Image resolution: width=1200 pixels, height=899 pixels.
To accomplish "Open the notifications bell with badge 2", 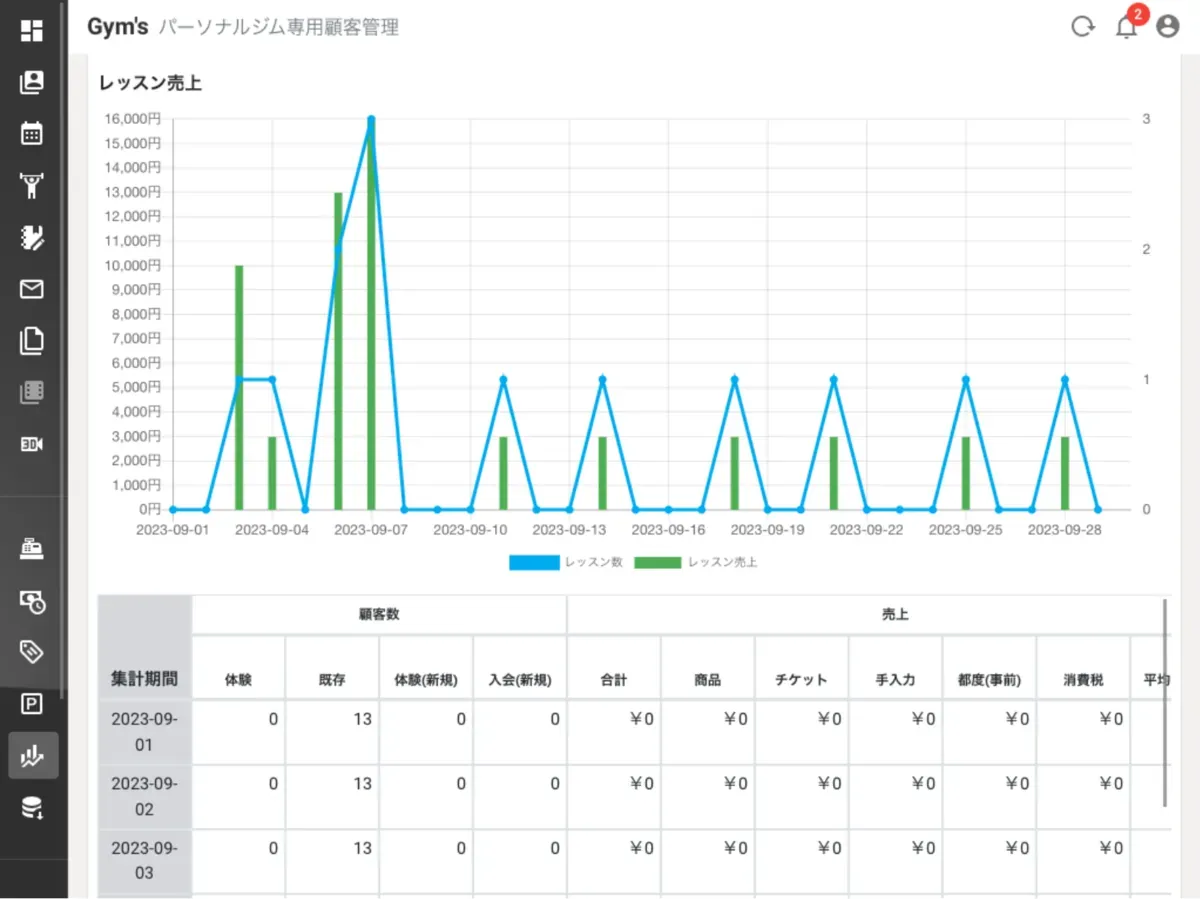I will (1127, 25).
